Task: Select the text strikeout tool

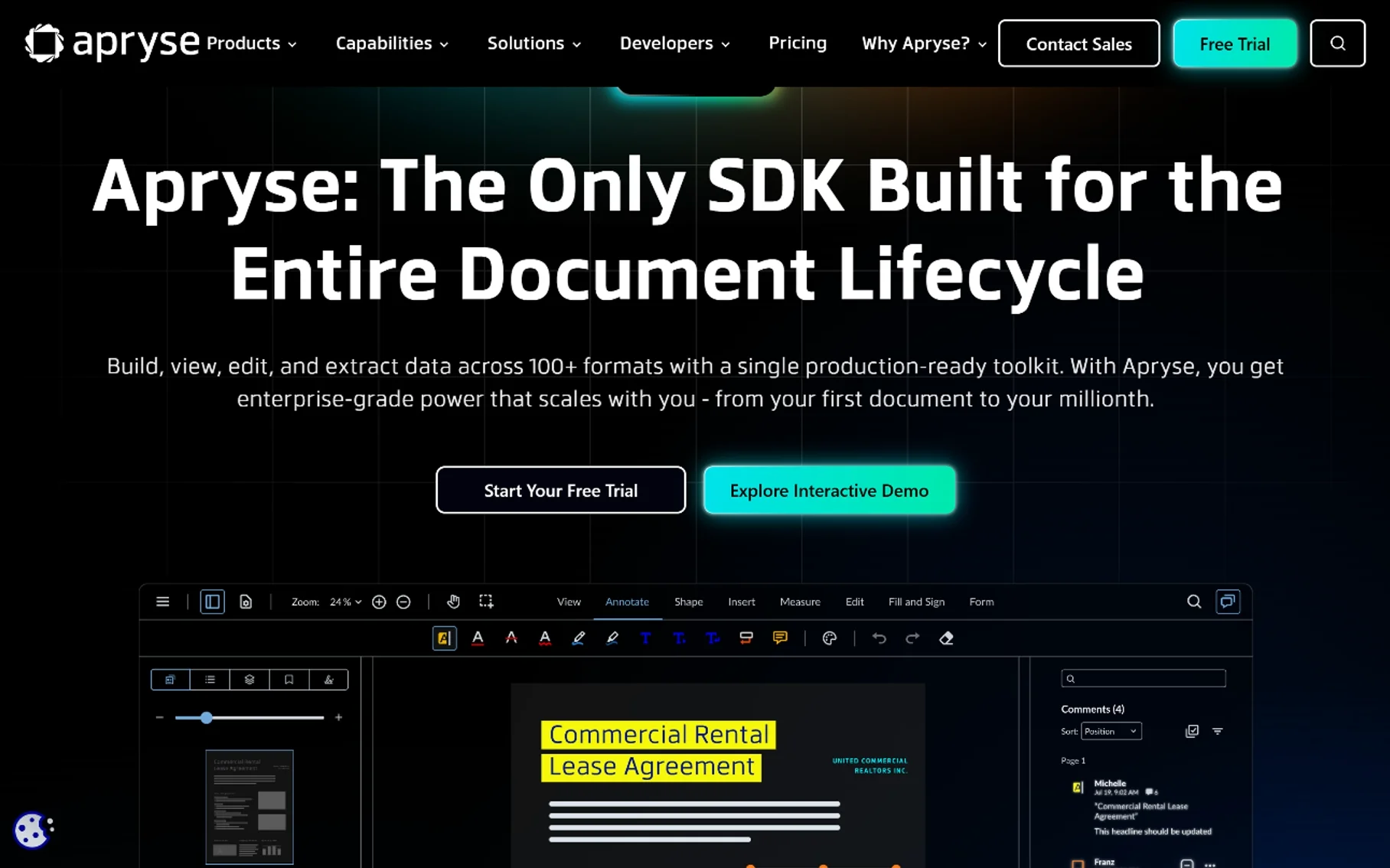Action: [511, 638]
